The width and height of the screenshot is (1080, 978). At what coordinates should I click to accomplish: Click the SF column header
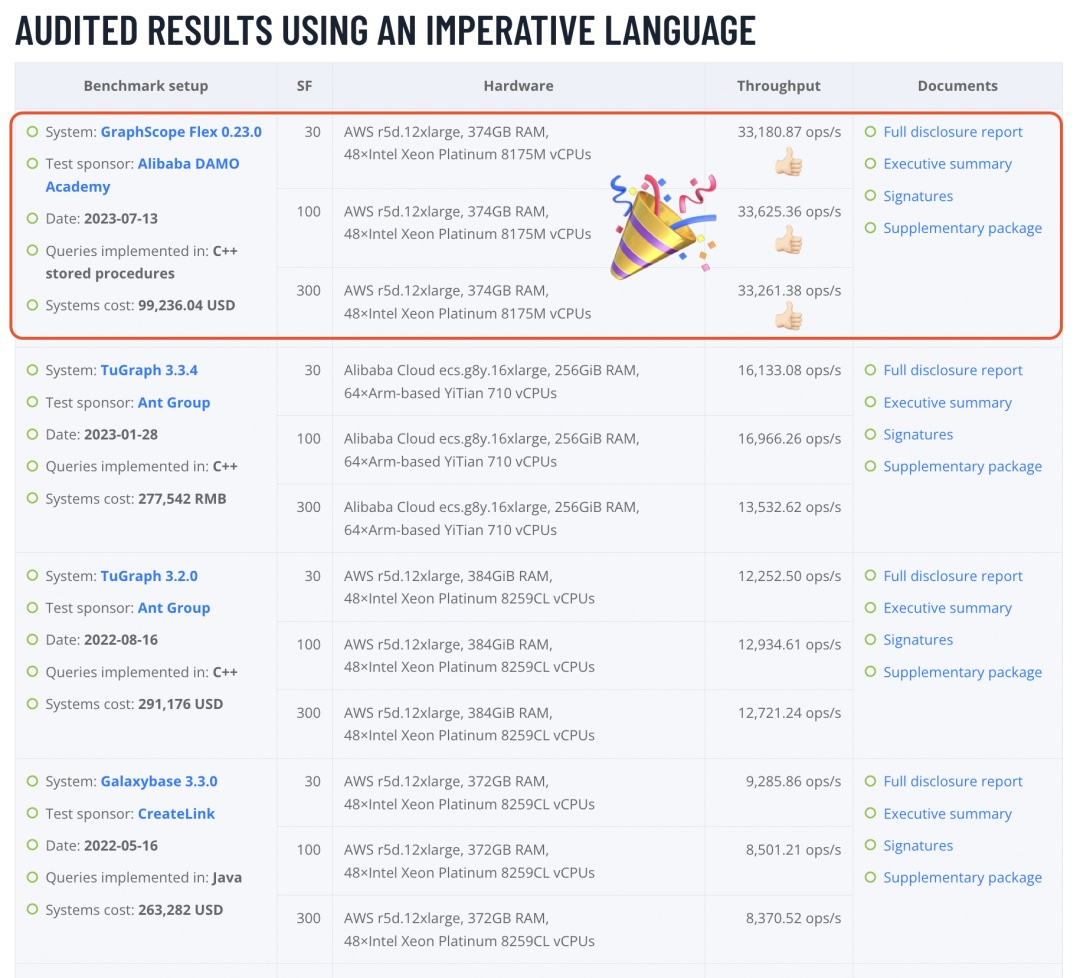[304, 86]
